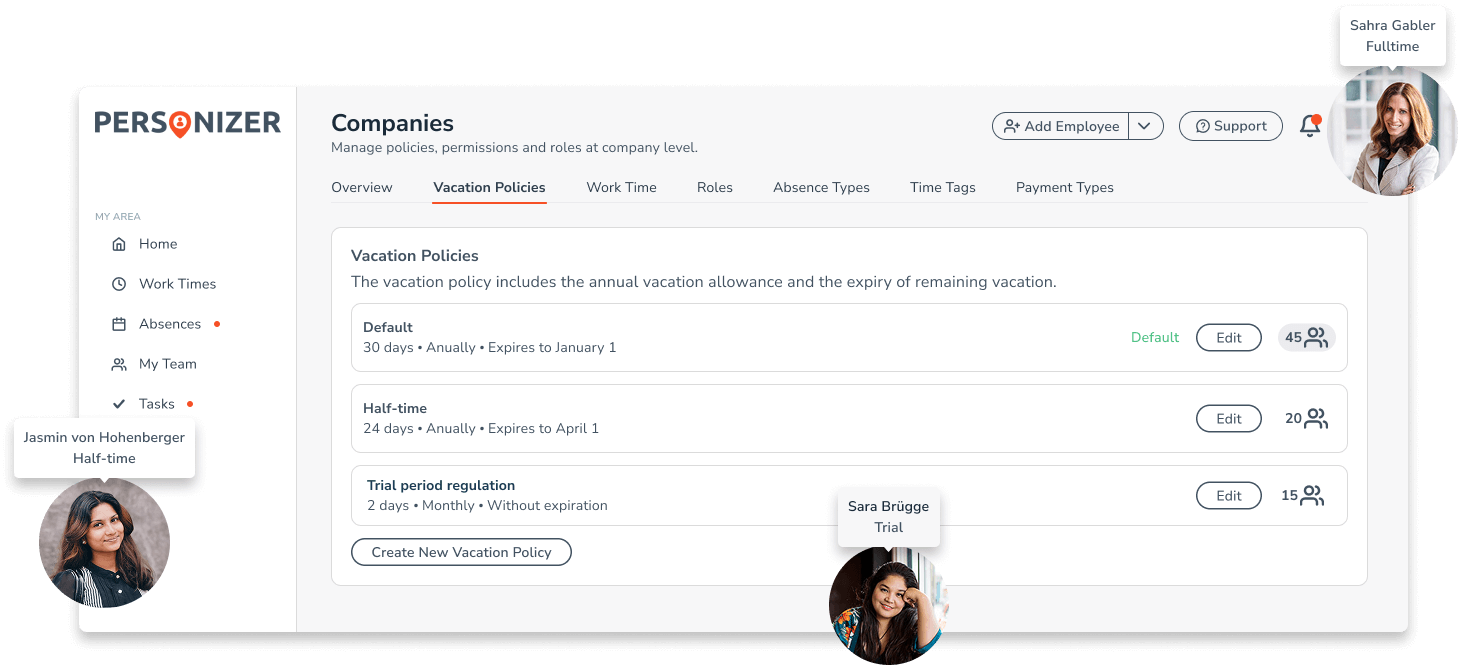
Task: Select the Default label on Default policy
Action: pos(1154,337)
